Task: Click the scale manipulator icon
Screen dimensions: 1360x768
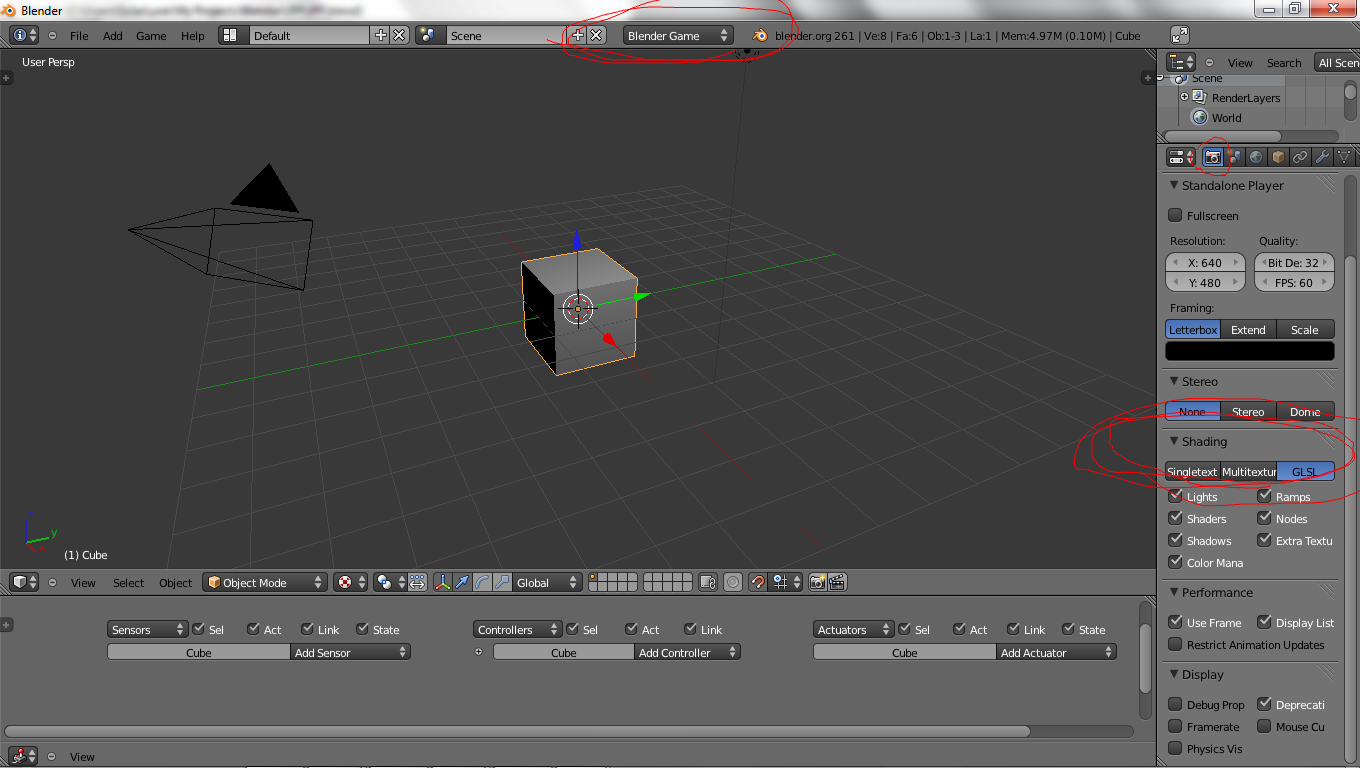Action: [502, 582]
